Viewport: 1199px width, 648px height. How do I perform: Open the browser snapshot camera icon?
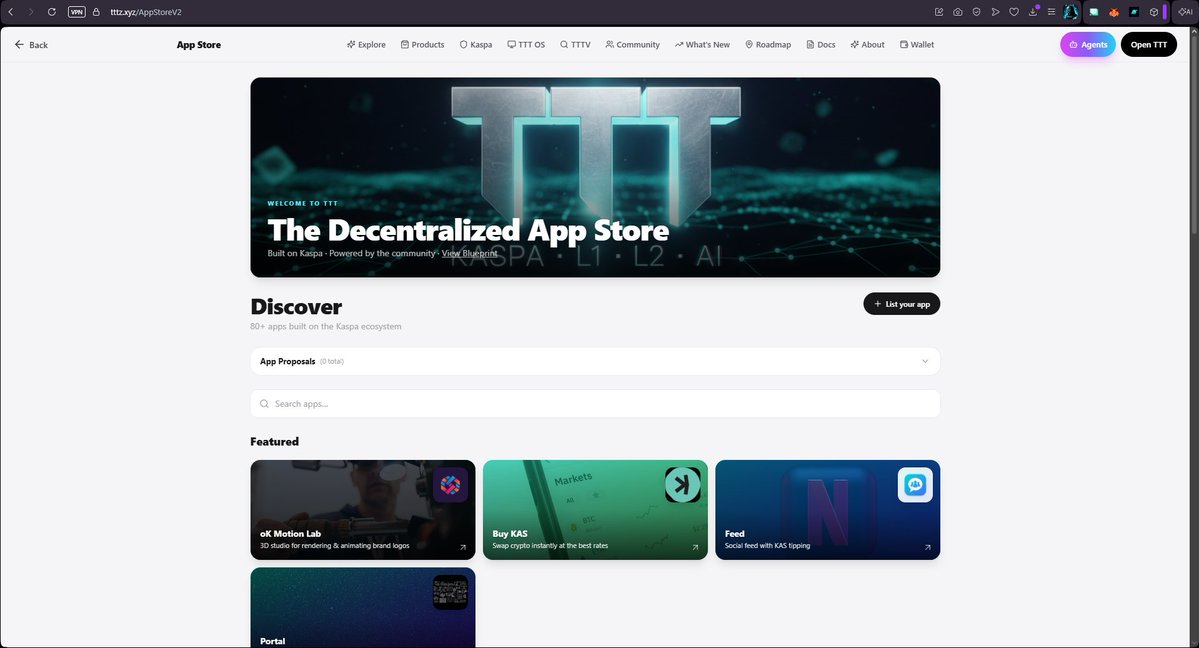pos(957,12)
